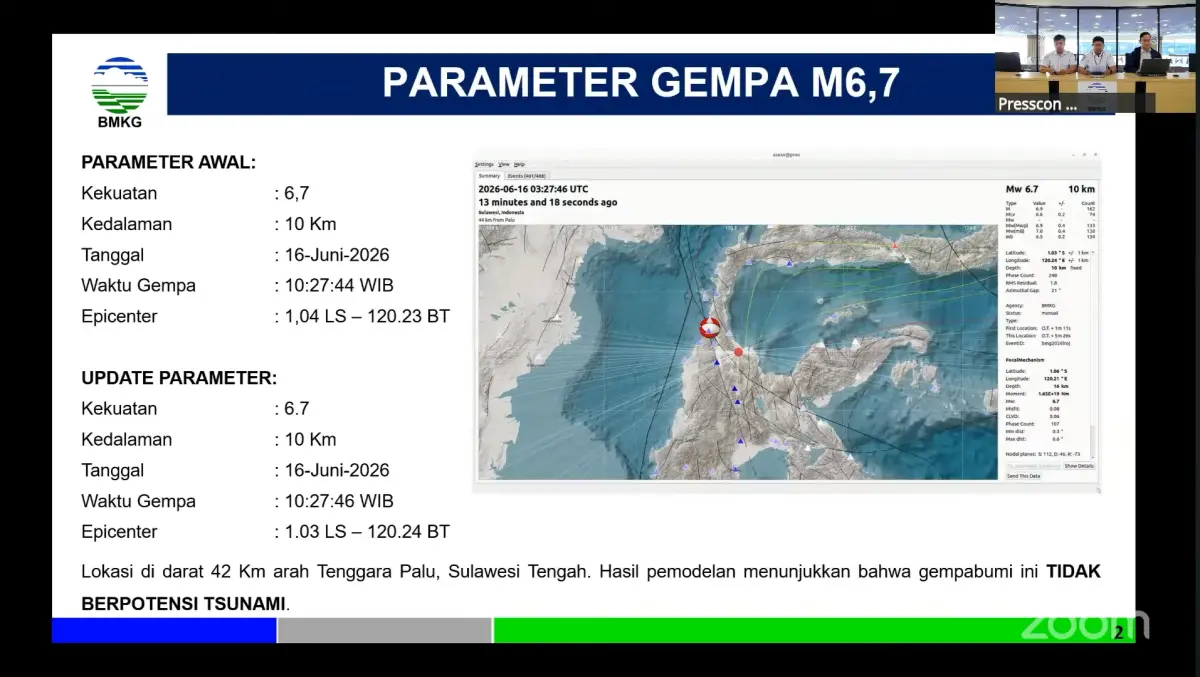The height and width of the screenshot is (677, 1200).
Task: Click the BMKG logo
Action: [x=120, y=93]
